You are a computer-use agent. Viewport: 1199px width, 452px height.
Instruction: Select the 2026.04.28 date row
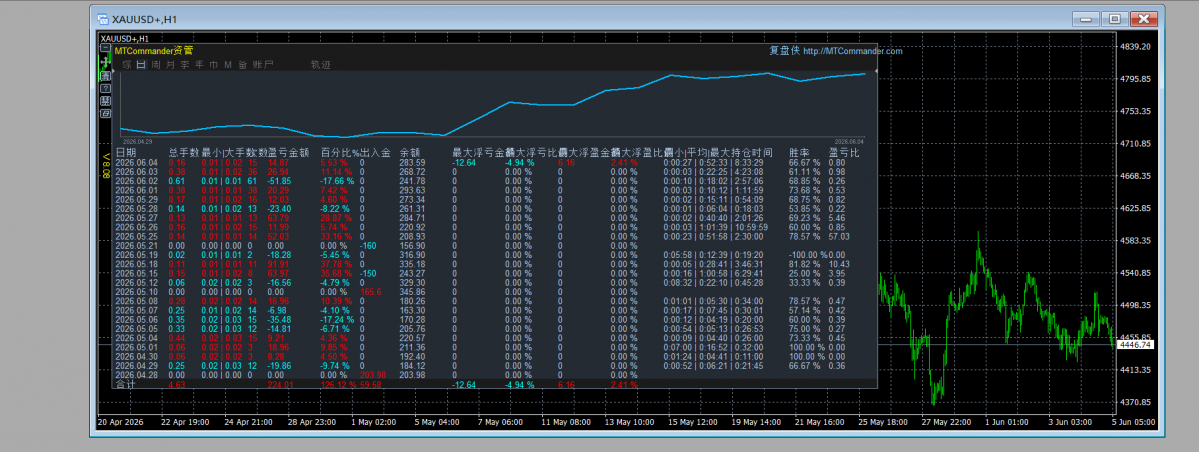pyautogui.click(x=135, y=375)
